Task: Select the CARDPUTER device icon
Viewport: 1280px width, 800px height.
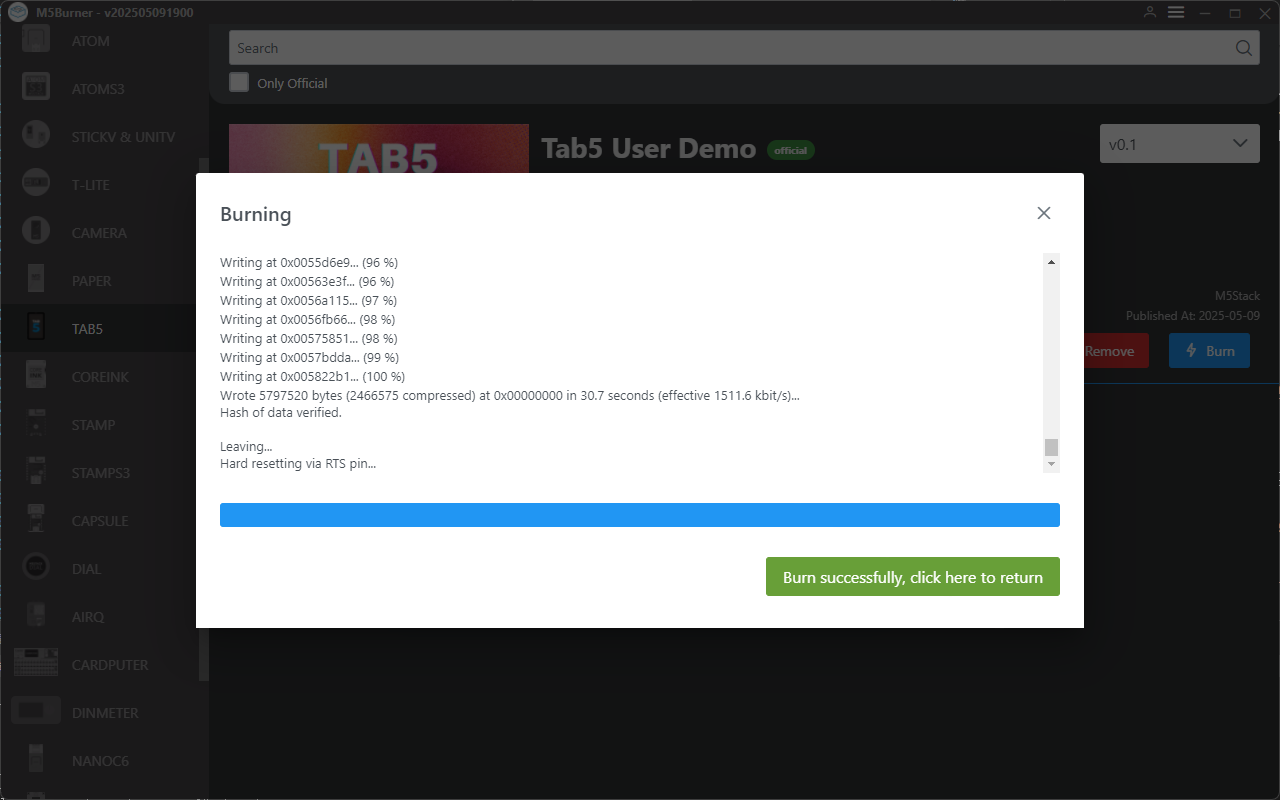Action: point(36,664)
